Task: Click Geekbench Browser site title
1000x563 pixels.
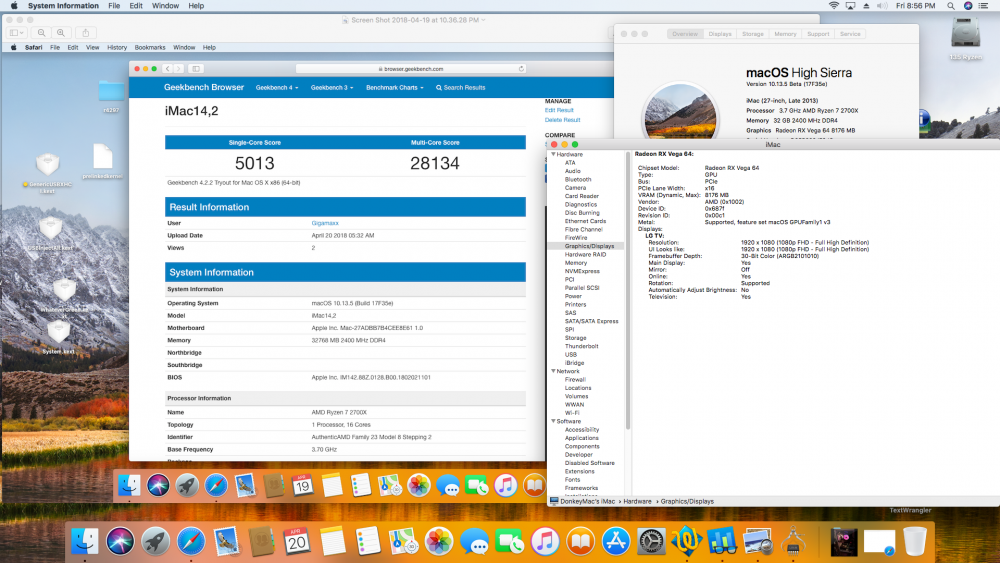Action: (204, 87)
